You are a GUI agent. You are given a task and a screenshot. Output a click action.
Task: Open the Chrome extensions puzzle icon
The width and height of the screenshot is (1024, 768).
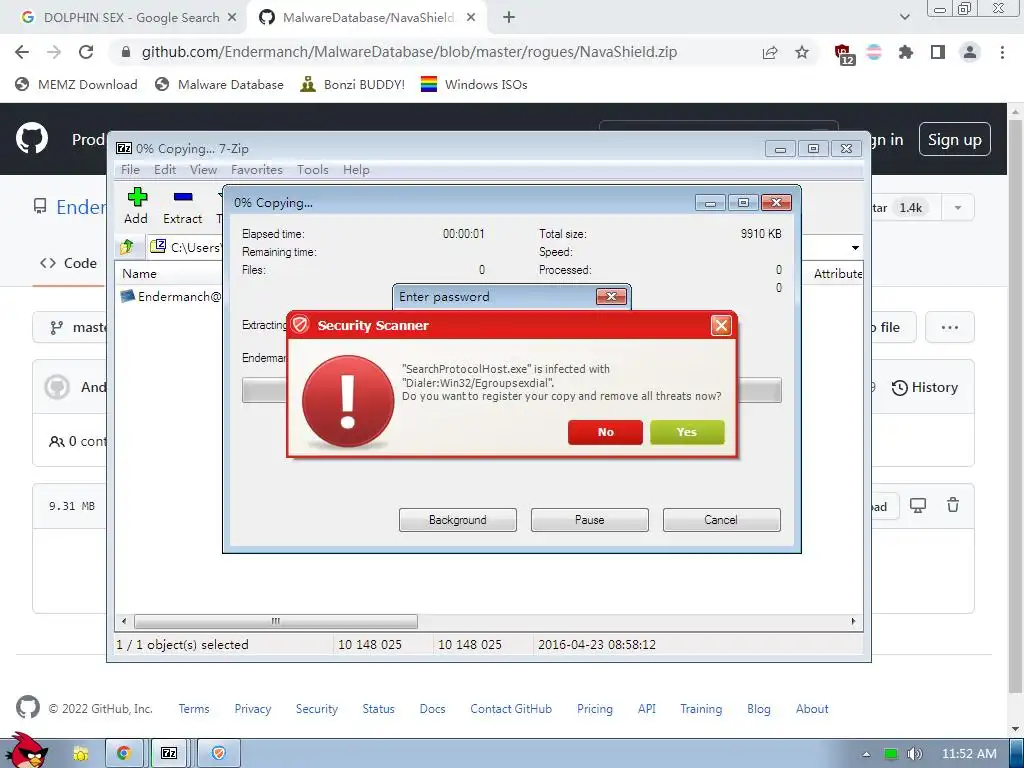coord(906,52)
